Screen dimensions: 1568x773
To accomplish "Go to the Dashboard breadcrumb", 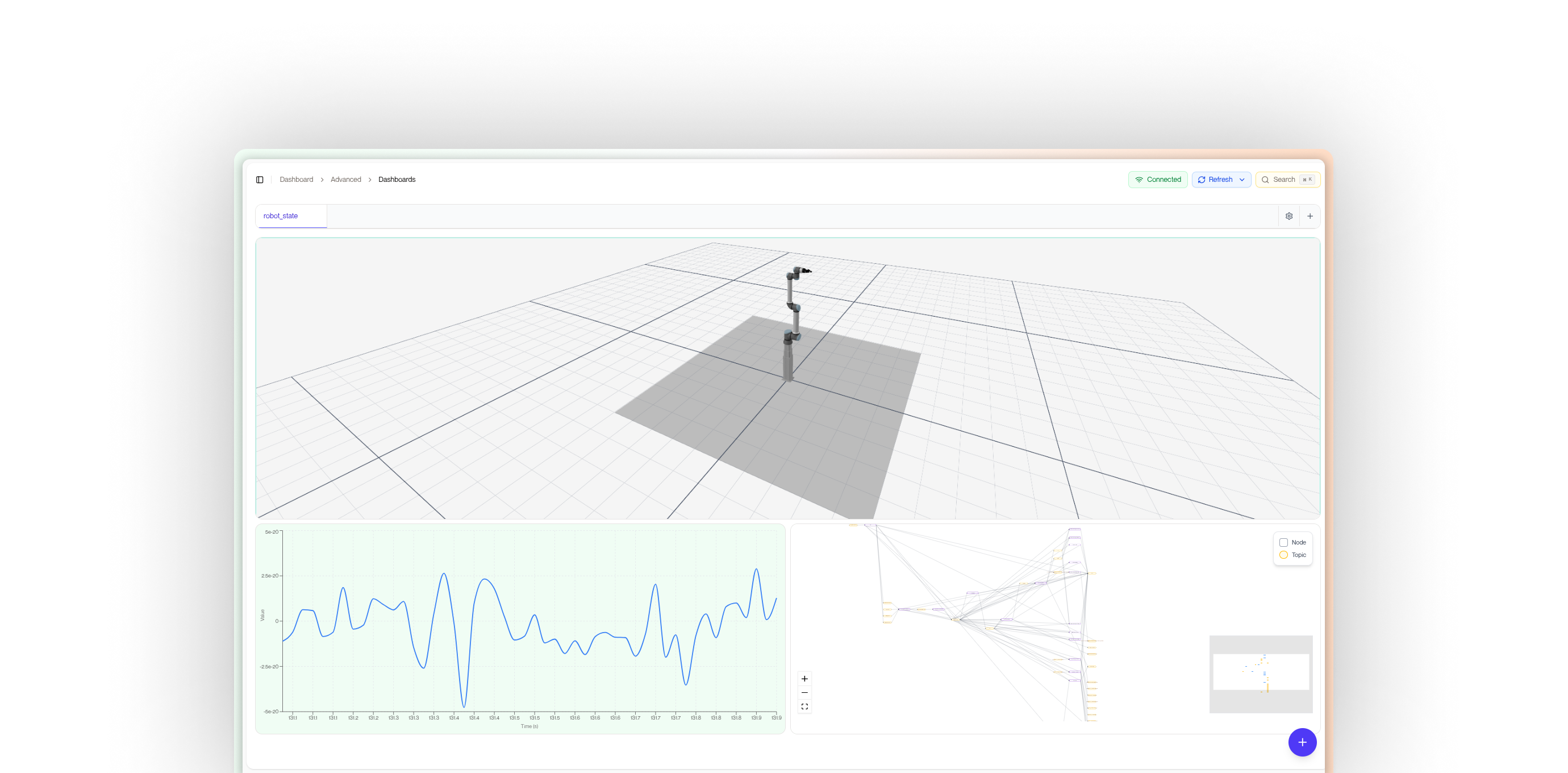I will coord(297,180).
